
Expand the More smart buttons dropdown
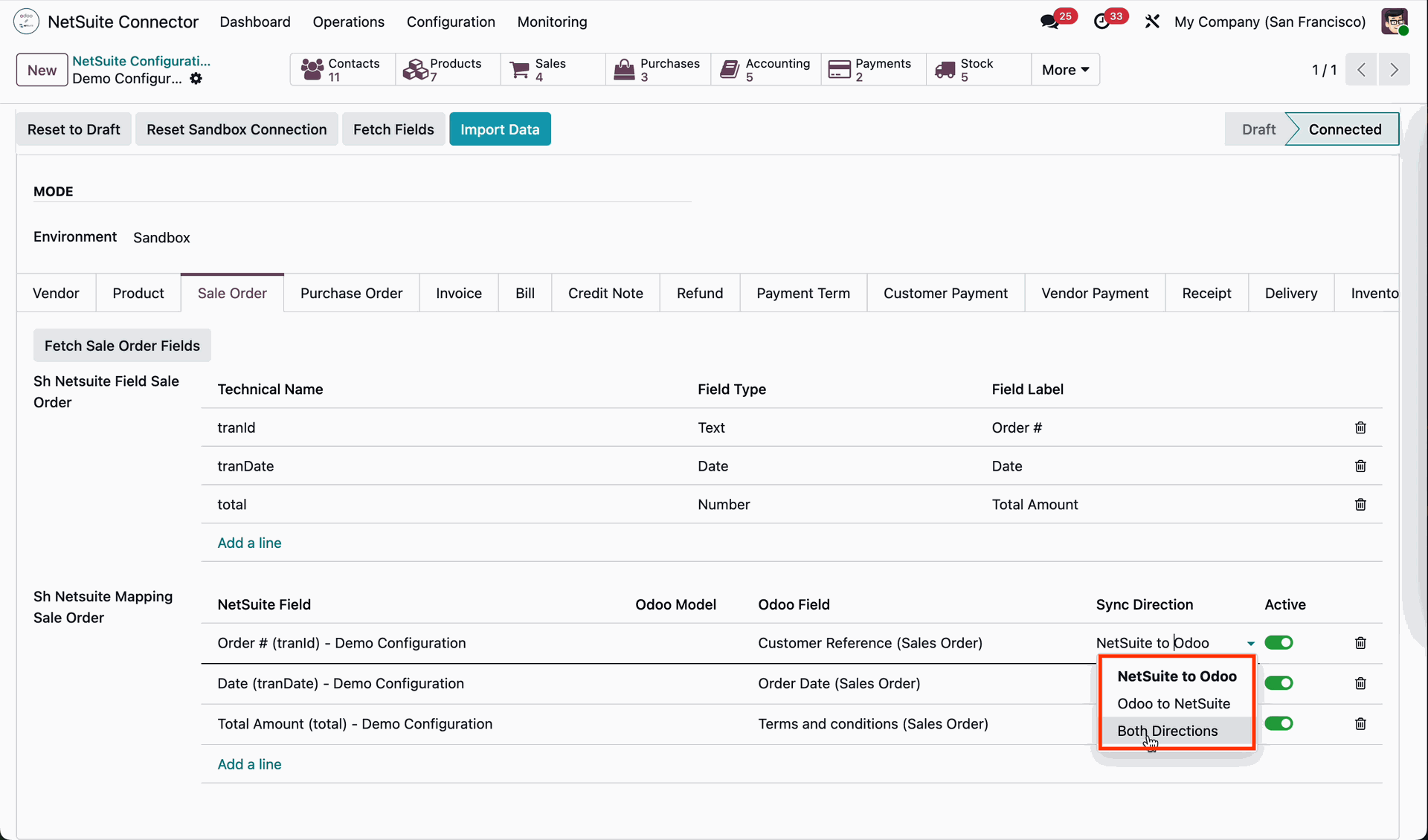pos(1065,70)
